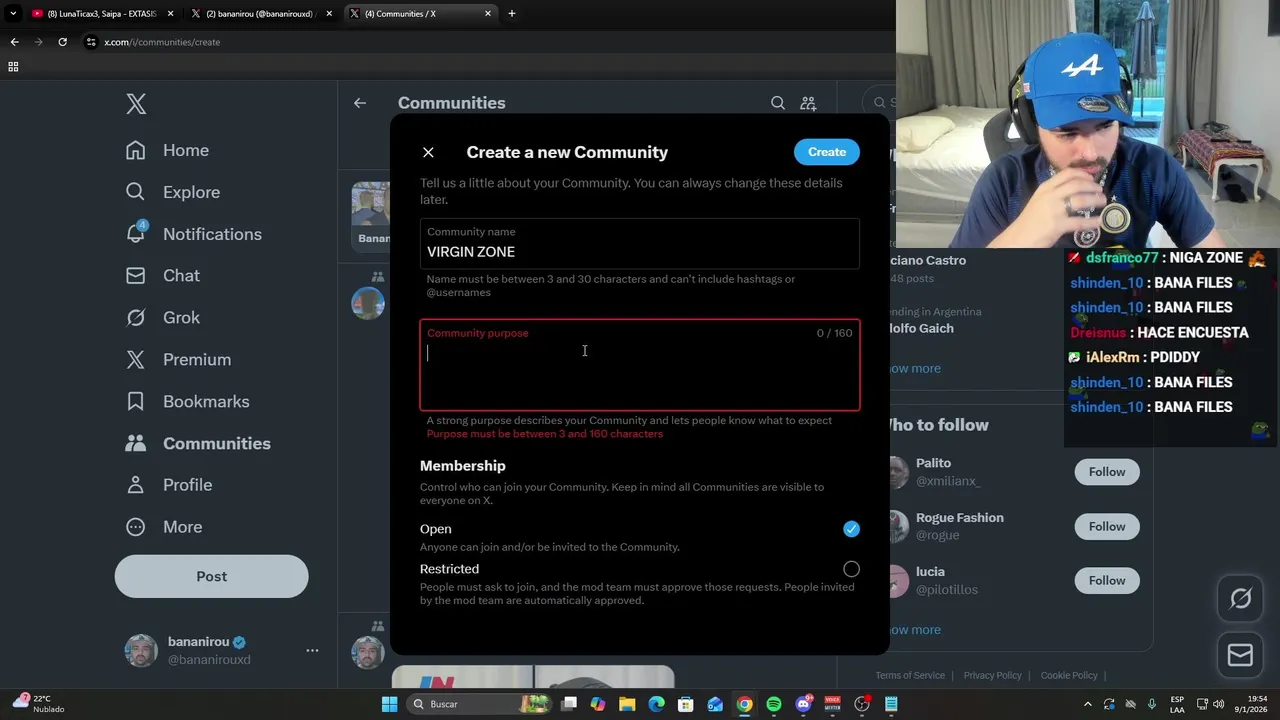1280x720 pixels.
Task: Click the blue Post button
Action: (x=211, y=576)
